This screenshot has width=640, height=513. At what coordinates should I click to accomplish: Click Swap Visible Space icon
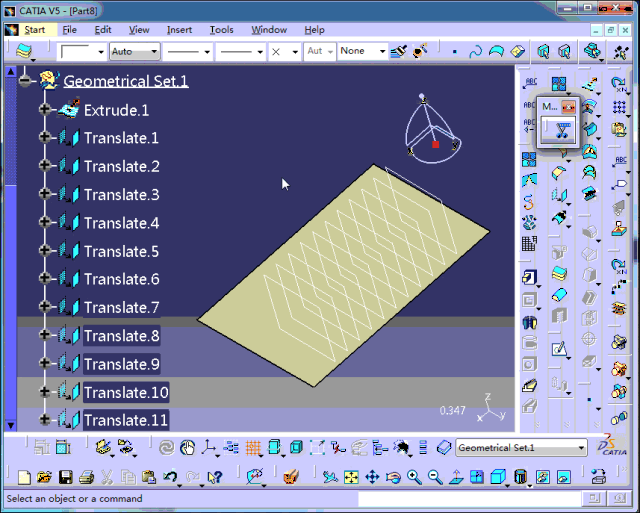(x=564, y=477)
